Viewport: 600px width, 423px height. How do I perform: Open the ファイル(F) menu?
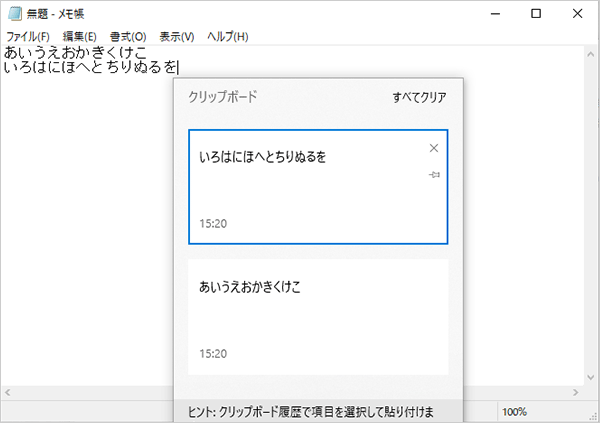click(28, 37)
